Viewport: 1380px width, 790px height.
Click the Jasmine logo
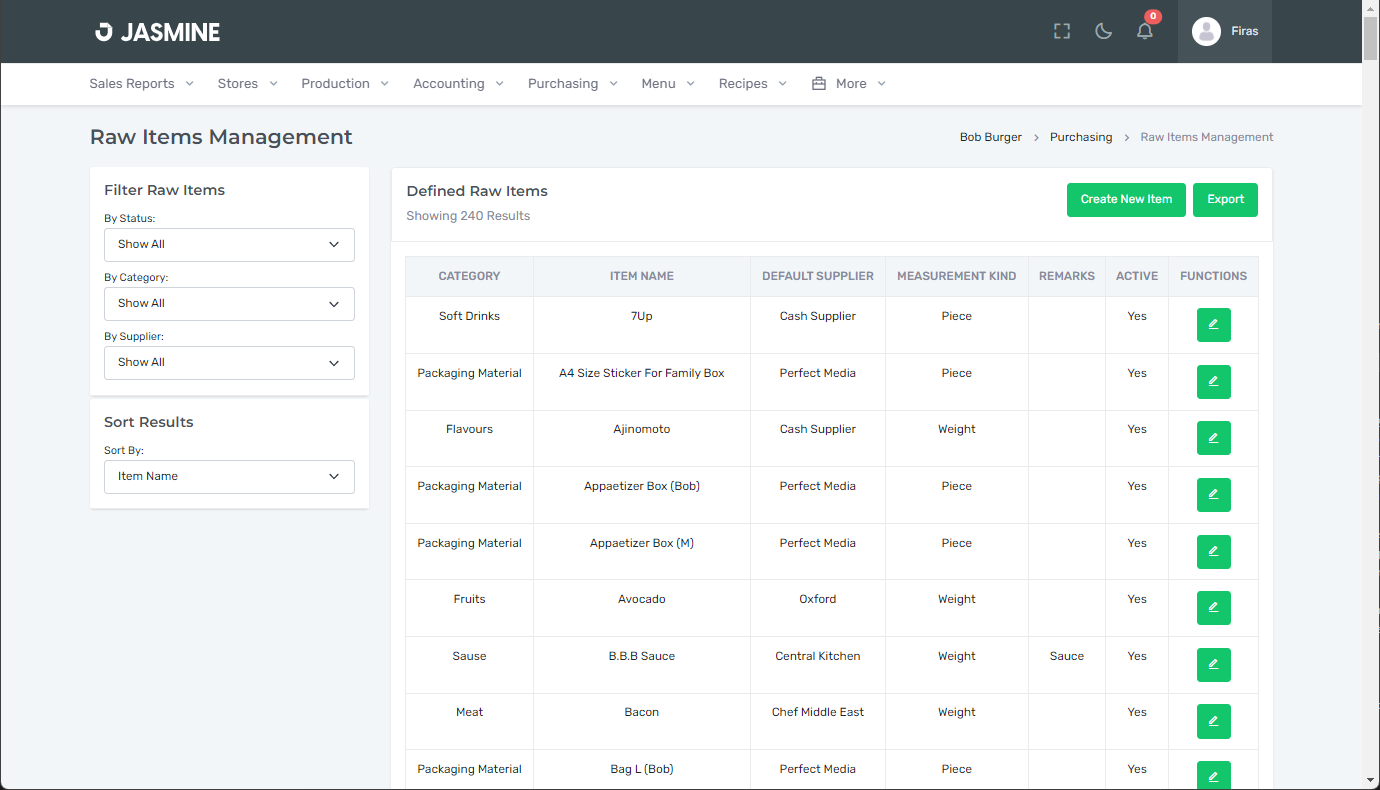pyautogui.click(x=158, y=32)
